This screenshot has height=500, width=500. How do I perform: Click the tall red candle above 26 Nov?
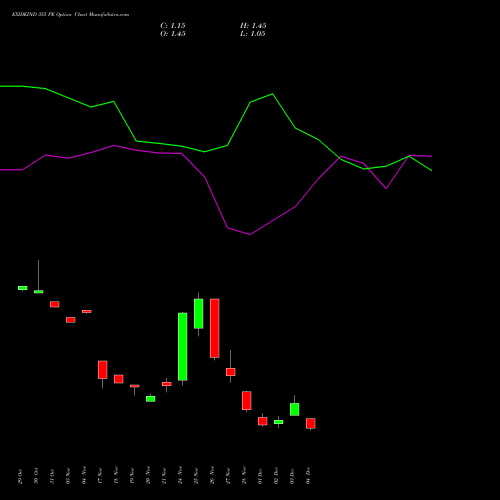click(x=215, y=328)
